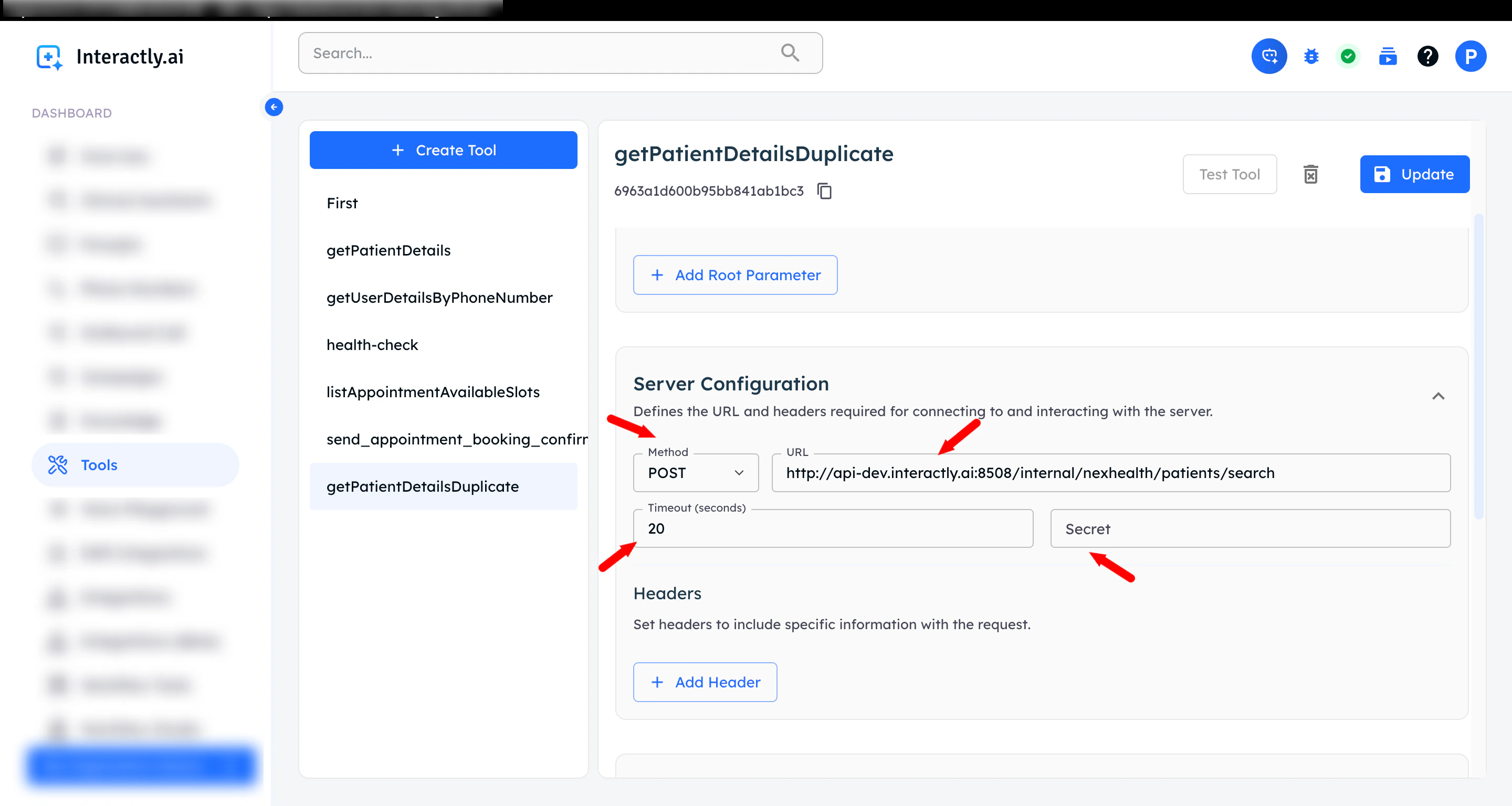Click the green status check icon
The image size is (1512, 806).
[1348, 56]
